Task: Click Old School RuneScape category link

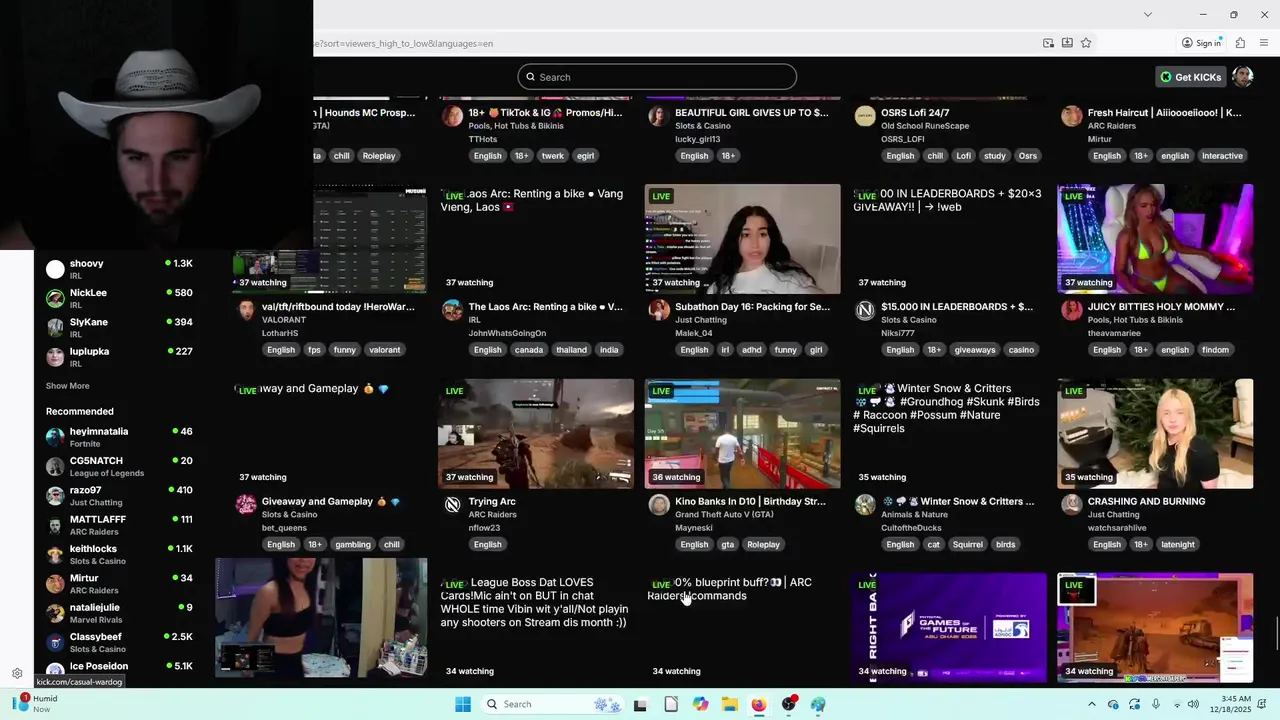Action: 925,126
